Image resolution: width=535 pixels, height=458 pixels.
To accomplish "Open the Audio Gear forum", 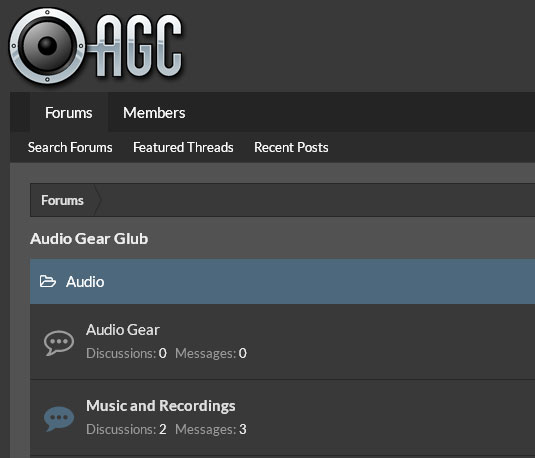I will [123, 330].
